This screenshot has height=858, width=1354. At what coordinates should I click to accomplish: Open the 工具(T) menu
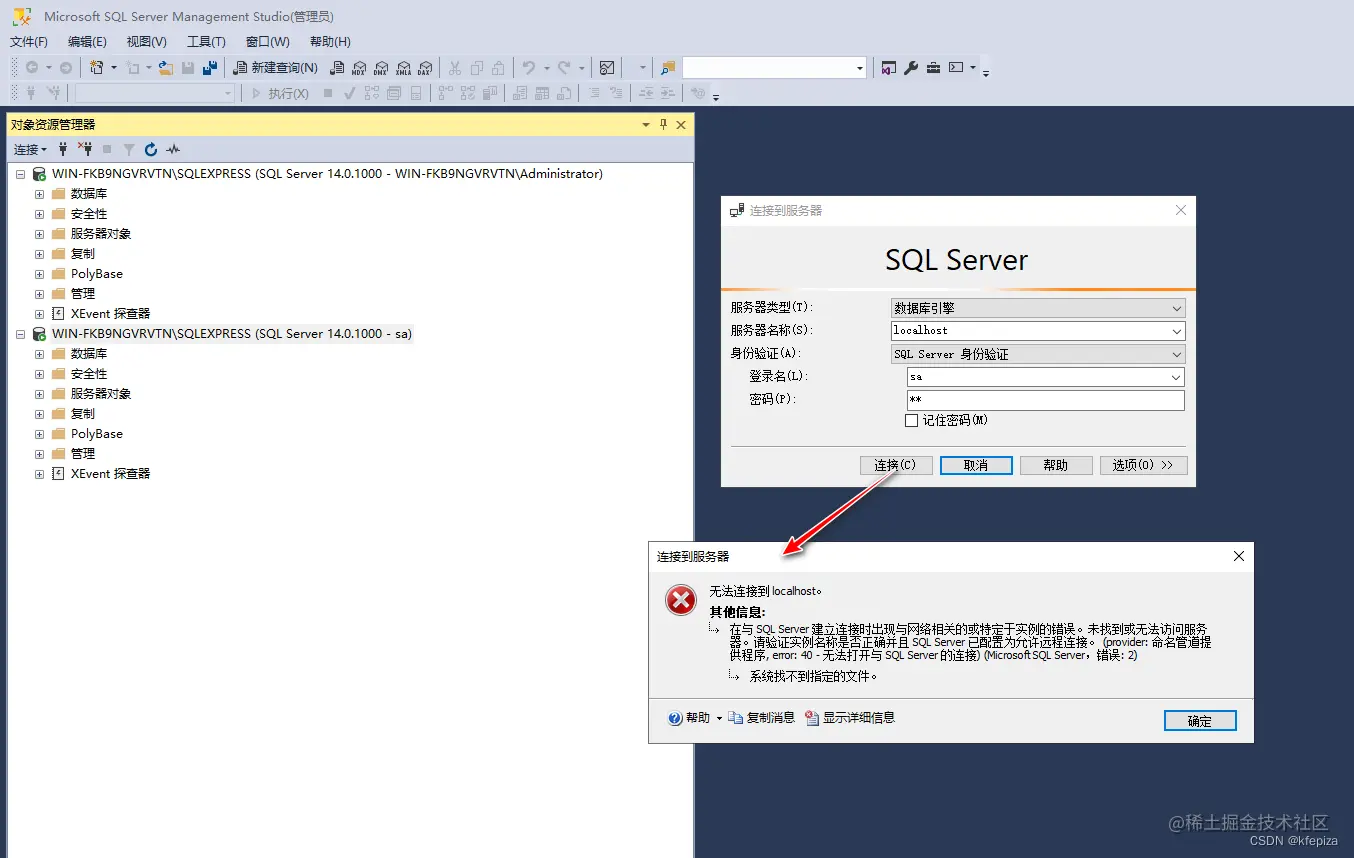click(x=206, y=42)
